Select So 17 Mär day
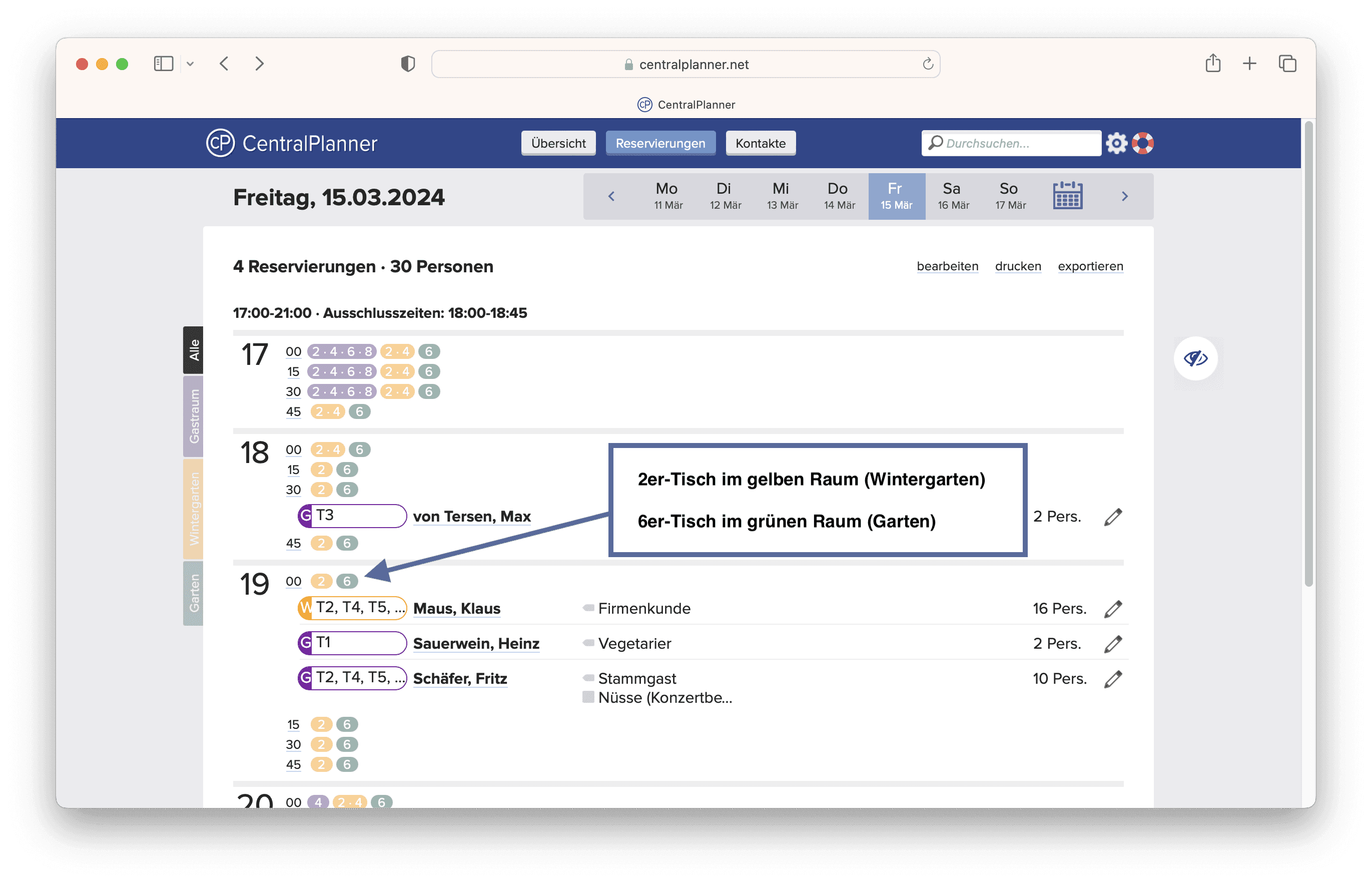The image size is (1372, 882). coord(1010,196)
